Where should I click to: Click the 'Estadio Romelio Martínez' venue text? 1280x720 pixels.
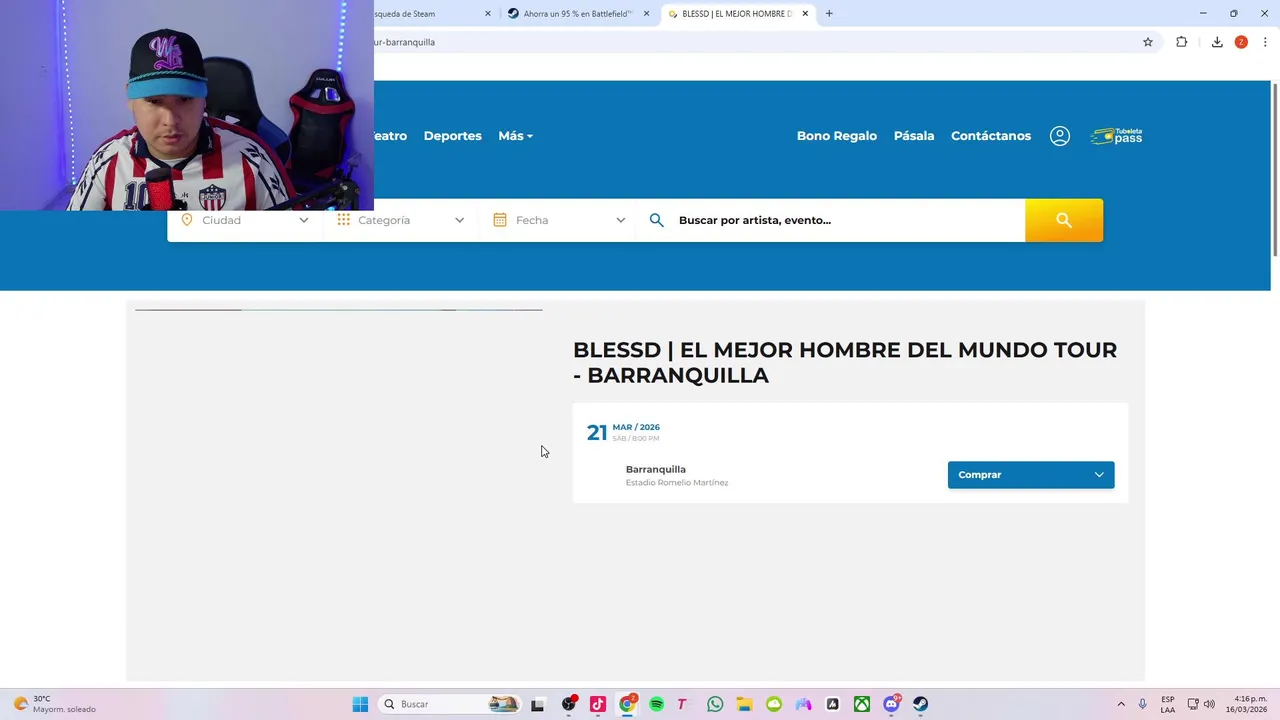pyautogui.click(x=677, y=483)
